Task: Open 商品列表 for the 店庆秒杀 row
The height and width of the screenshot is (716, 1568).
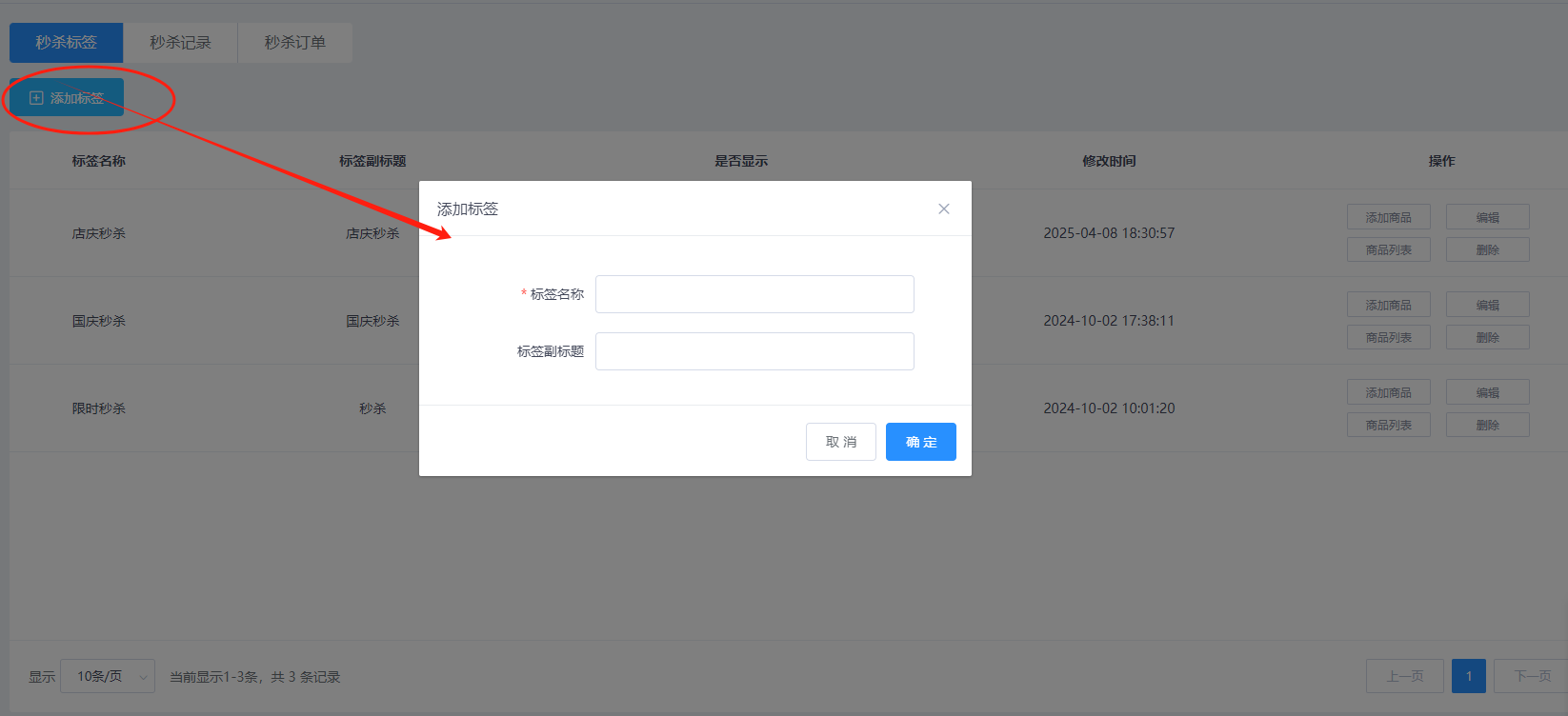Action: [x=1388, y=249]
